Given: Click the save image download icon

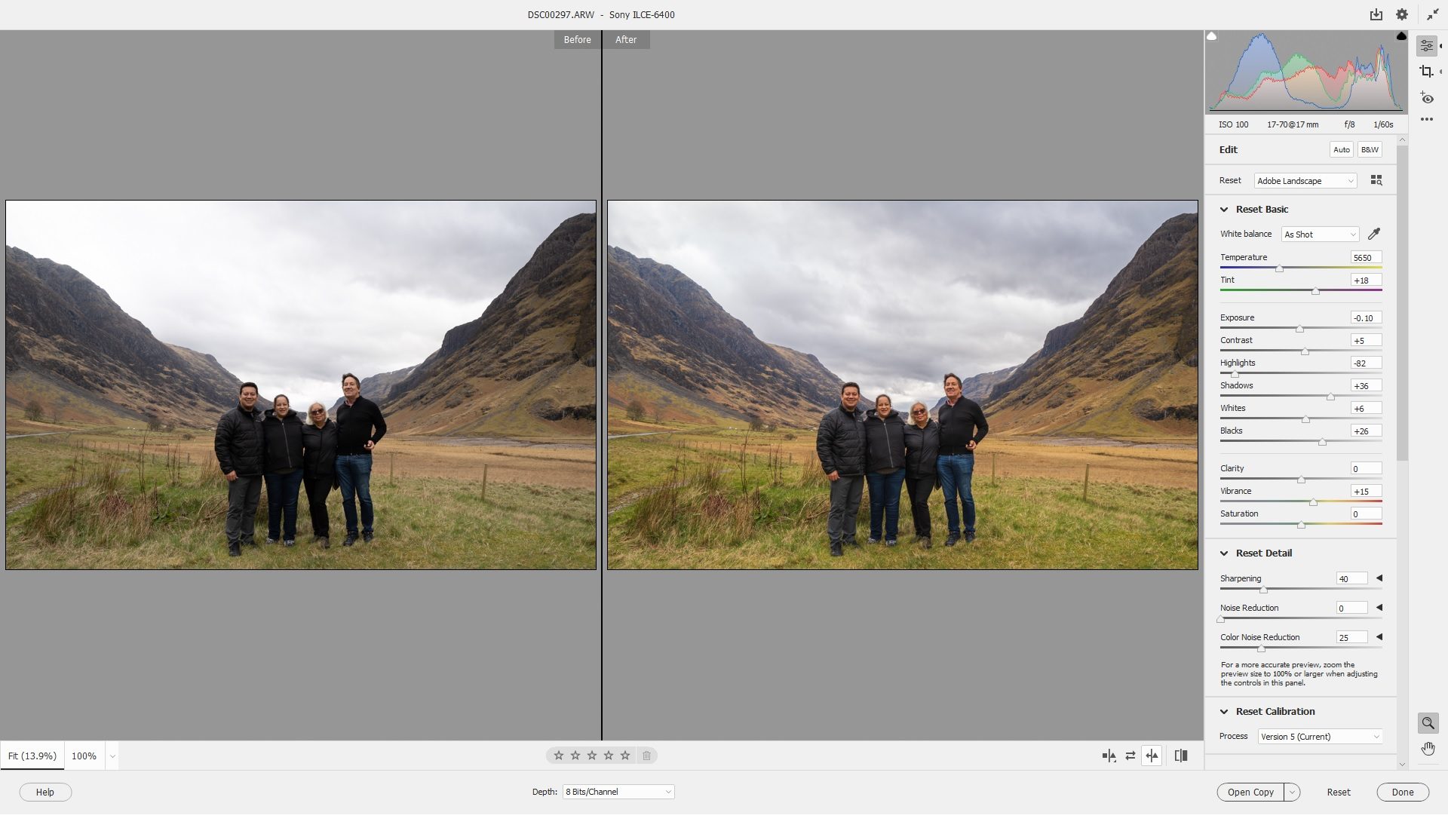Looking at the screenshot, I should point(1376,14).
